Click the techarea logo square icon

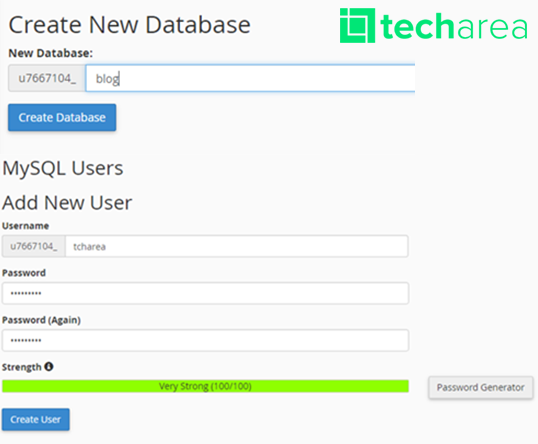pos(357,25)
